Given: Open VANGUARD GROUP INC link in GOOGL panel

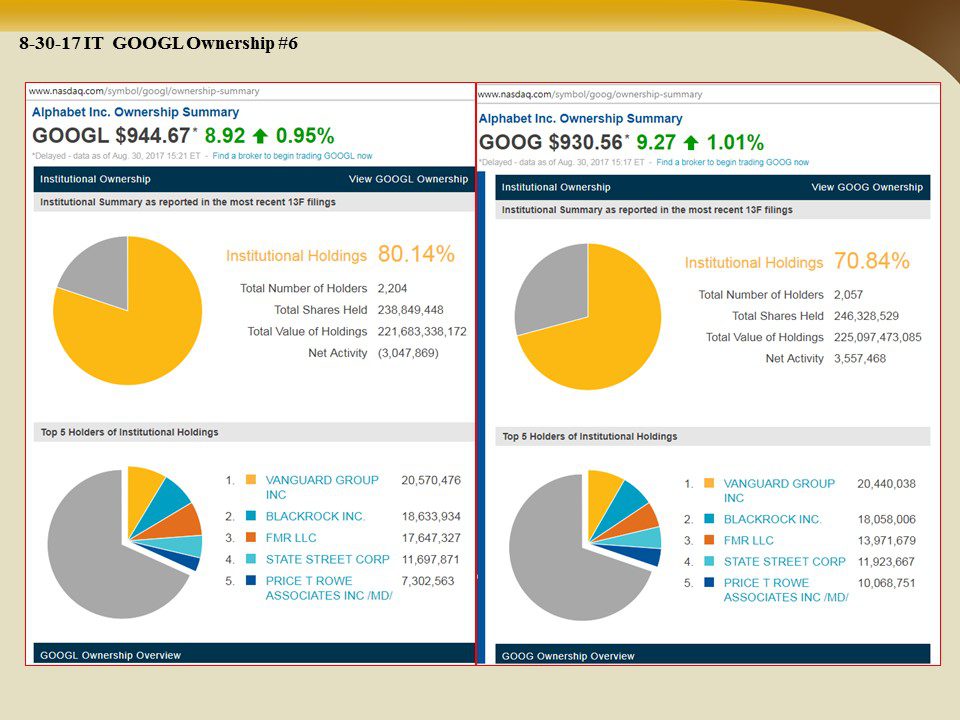Looking at the screenshot, I should pyautogui.click(x=322, y=487).
